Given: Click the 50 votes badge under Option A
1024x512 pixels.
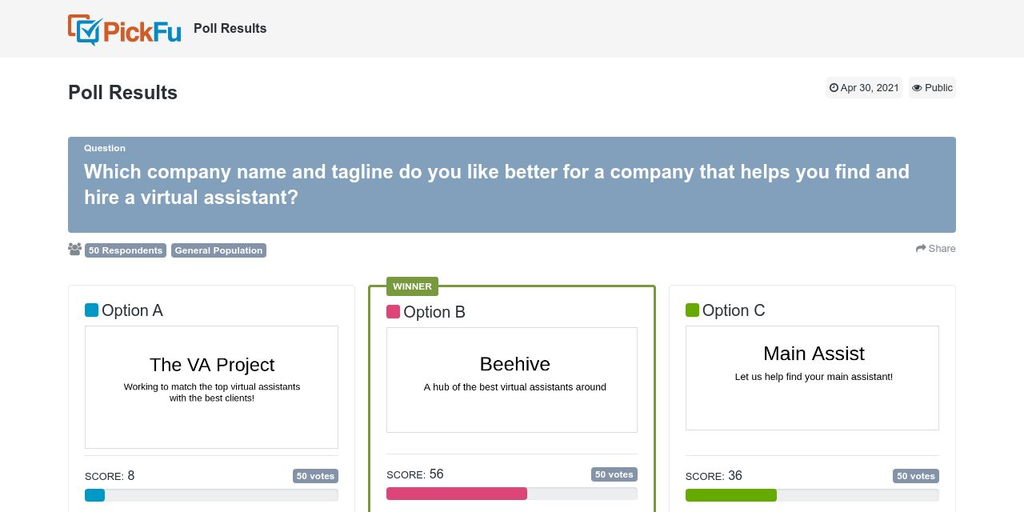Looking at the screenshot, I should coord(315,476).
